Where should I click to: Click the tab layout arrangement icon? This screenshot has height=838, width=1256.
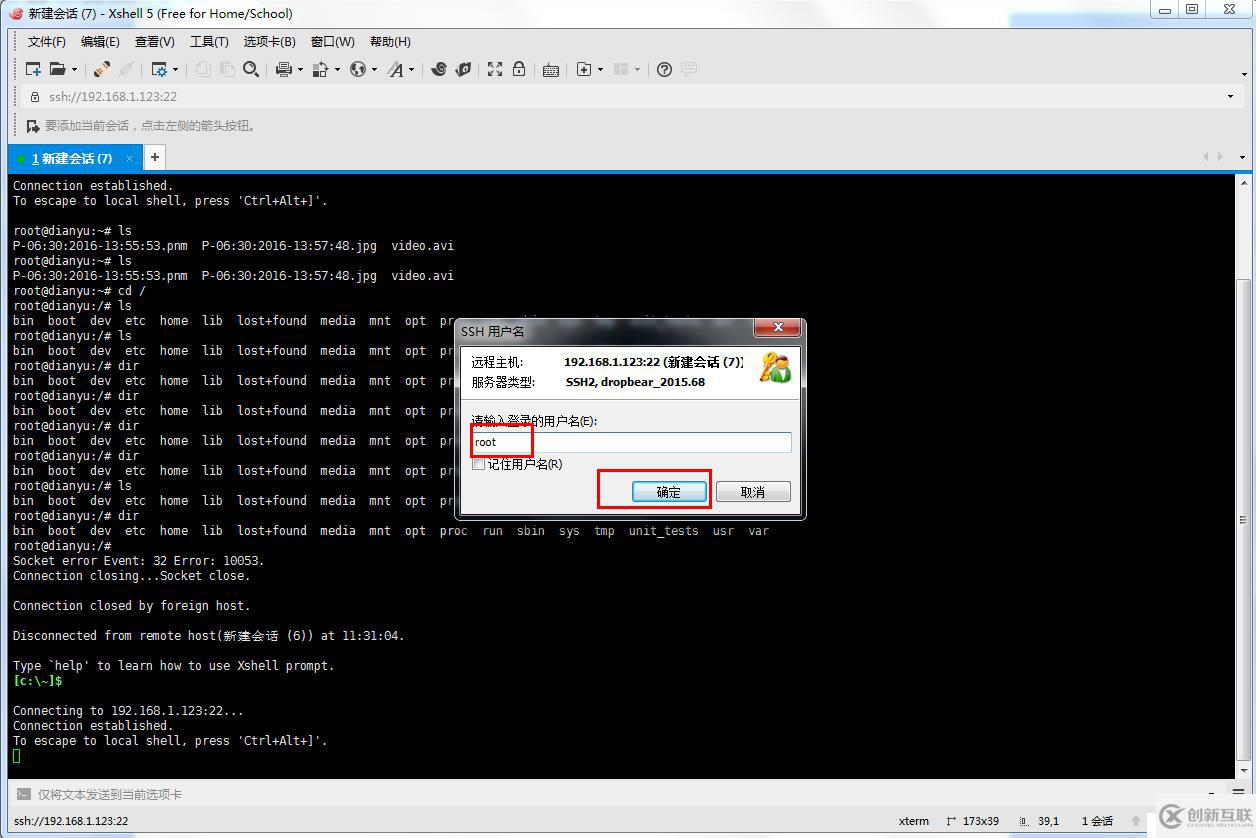pyautogui.click(x=621, y=69)
